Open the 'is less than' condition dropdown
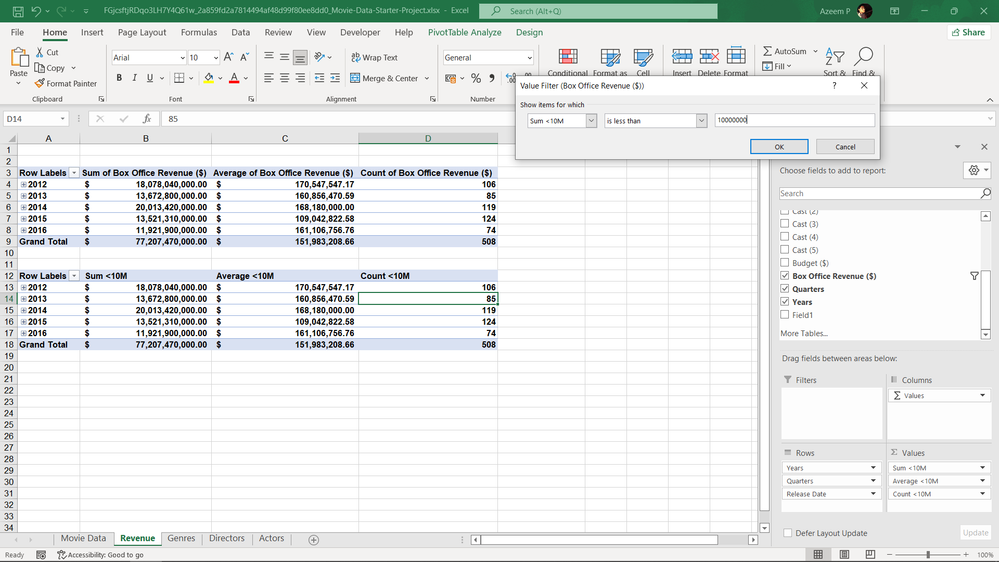 [701, 120]
